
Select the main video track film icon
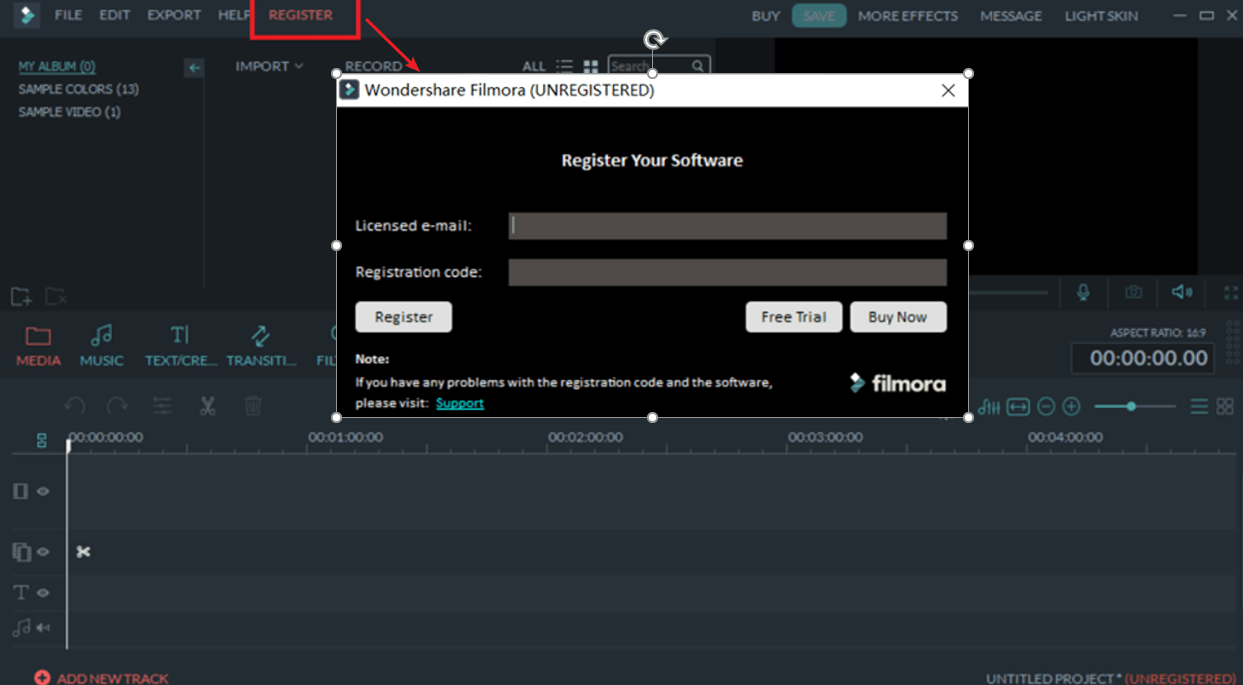click(20, 491)
